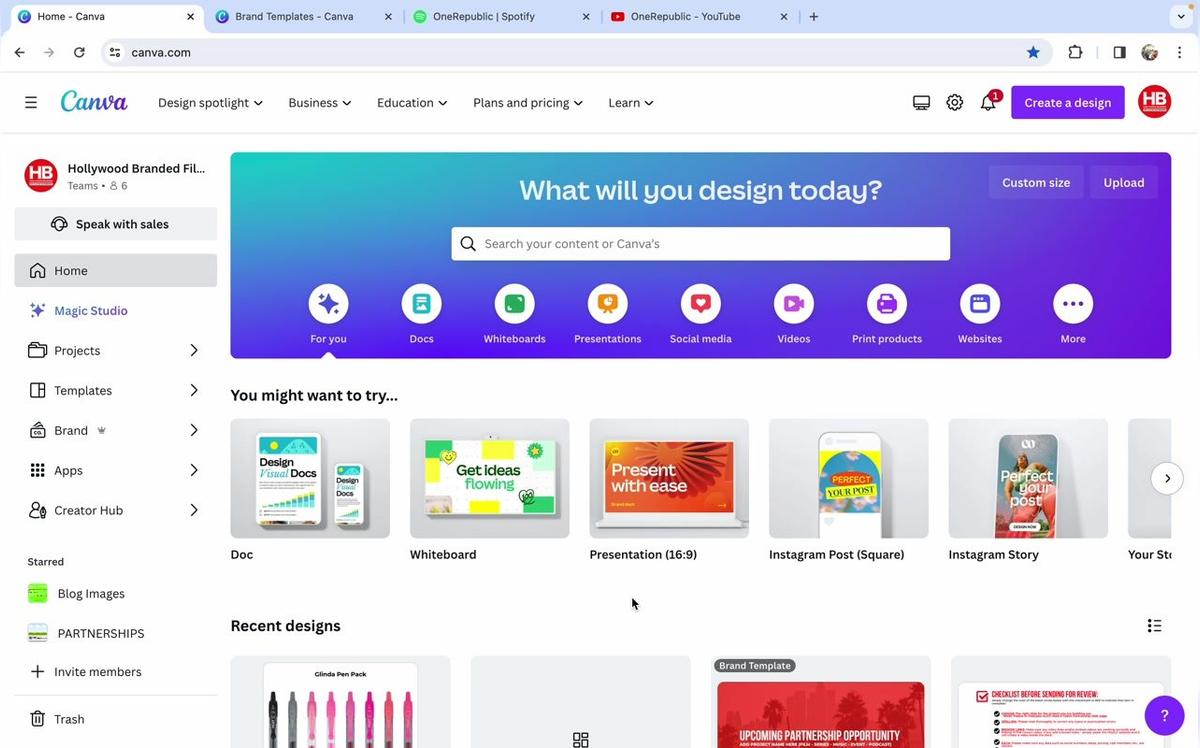The height and width of the screenshot is (748, 1200).
Task: Open the Plans and pricing dropdown
Action: [528, 102]
